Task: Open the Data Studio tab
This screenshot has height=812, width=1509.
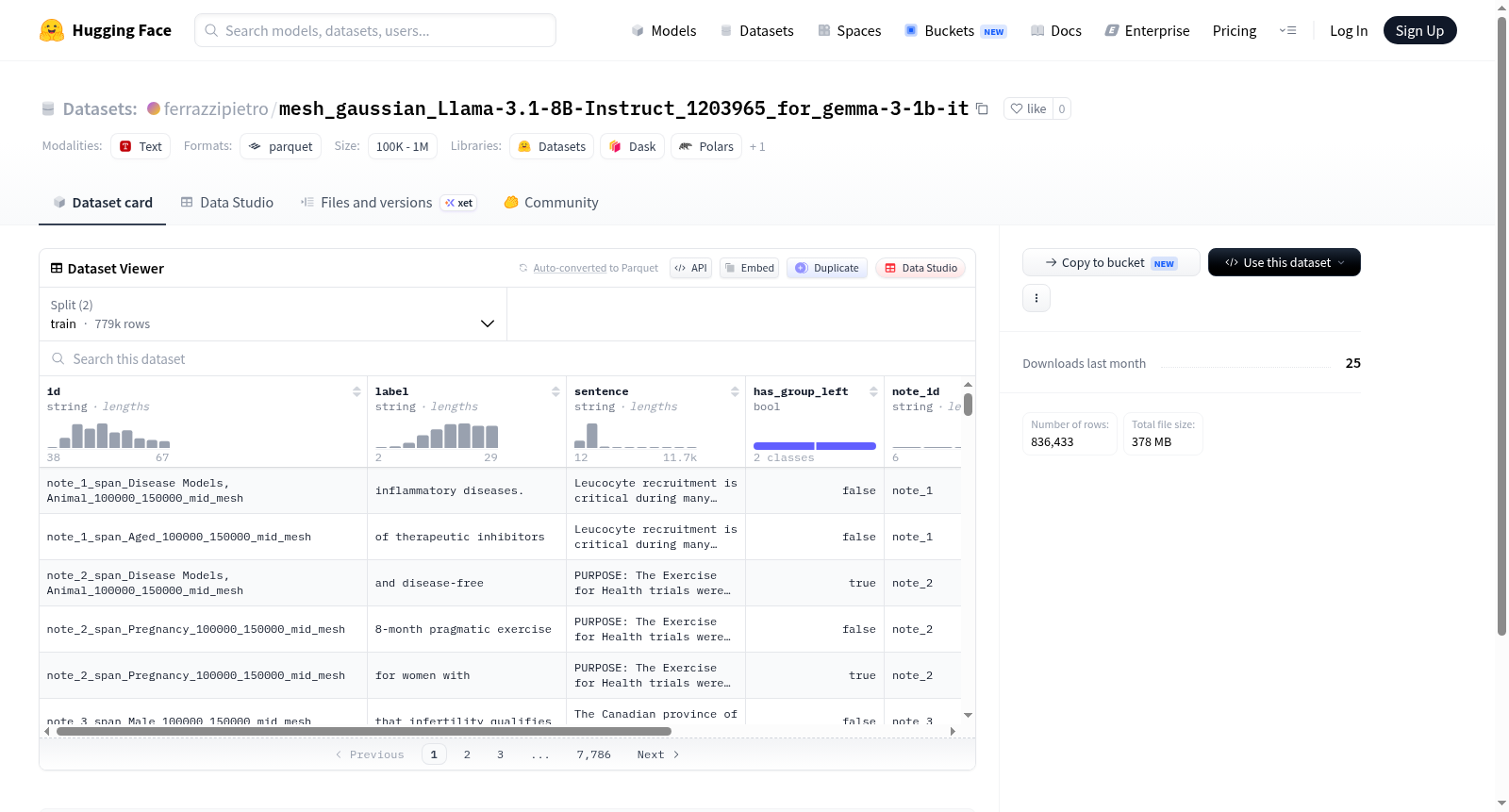Action: click(x=227, y=202)
